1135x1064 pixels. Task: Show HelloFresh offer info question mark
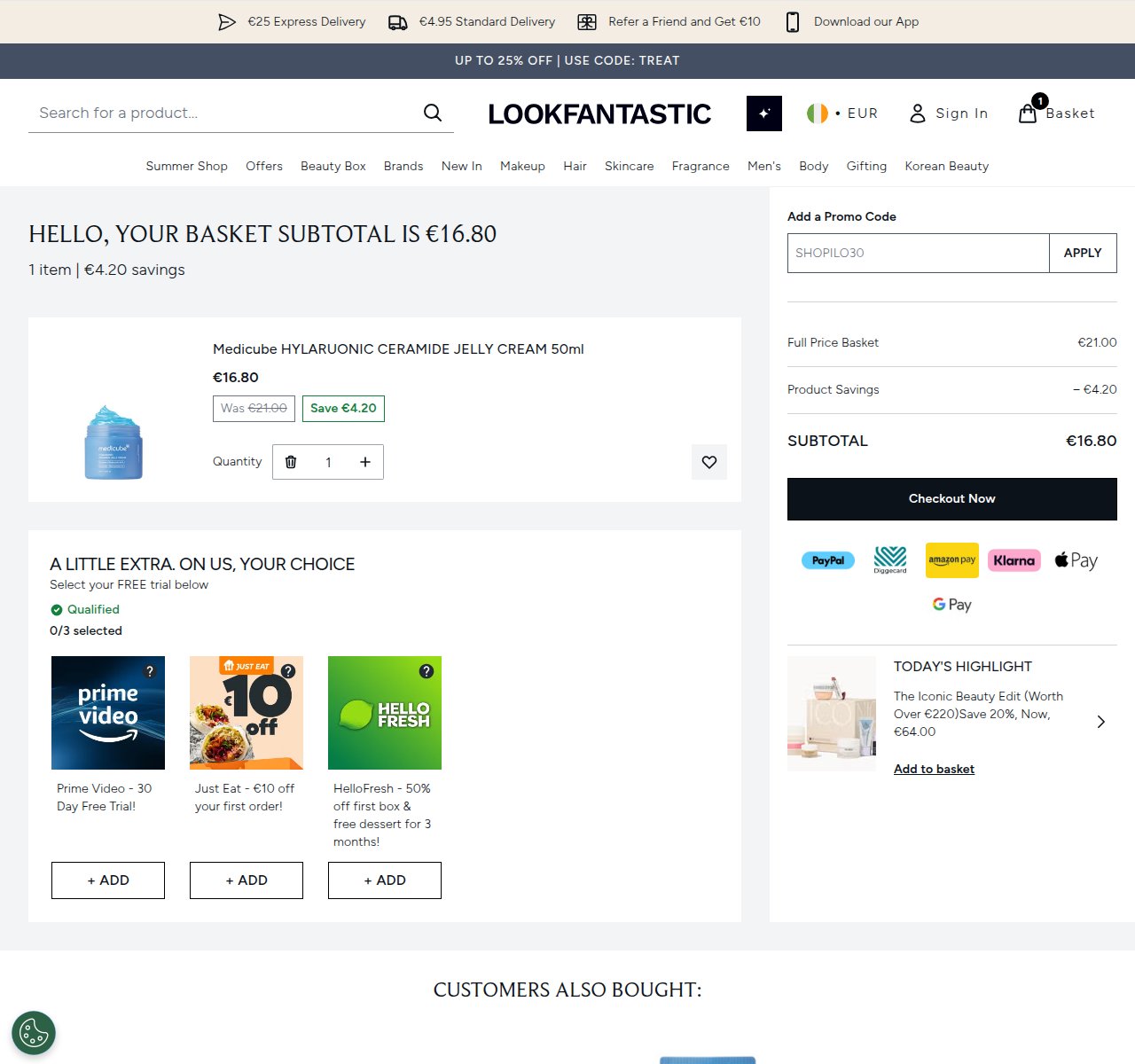pyautogui.click(x=427, y=671)
